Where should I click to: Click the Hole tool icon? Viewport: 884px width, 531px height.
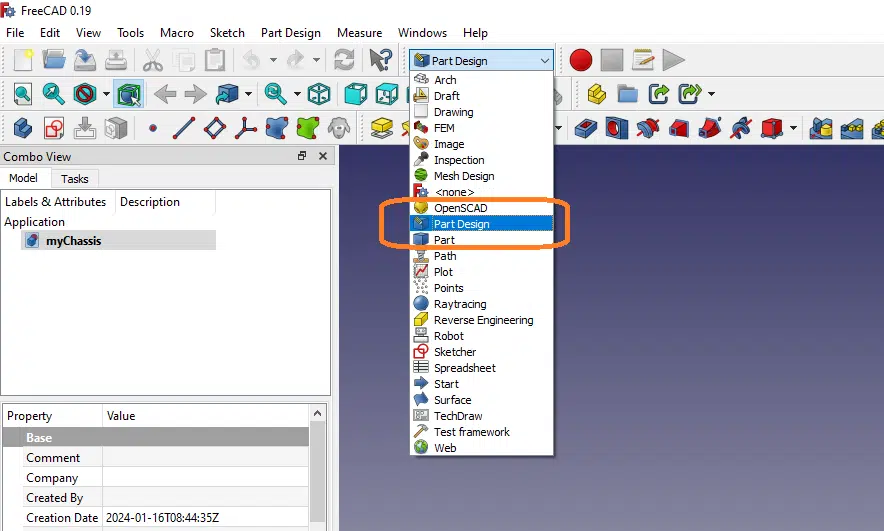point(617,129)
